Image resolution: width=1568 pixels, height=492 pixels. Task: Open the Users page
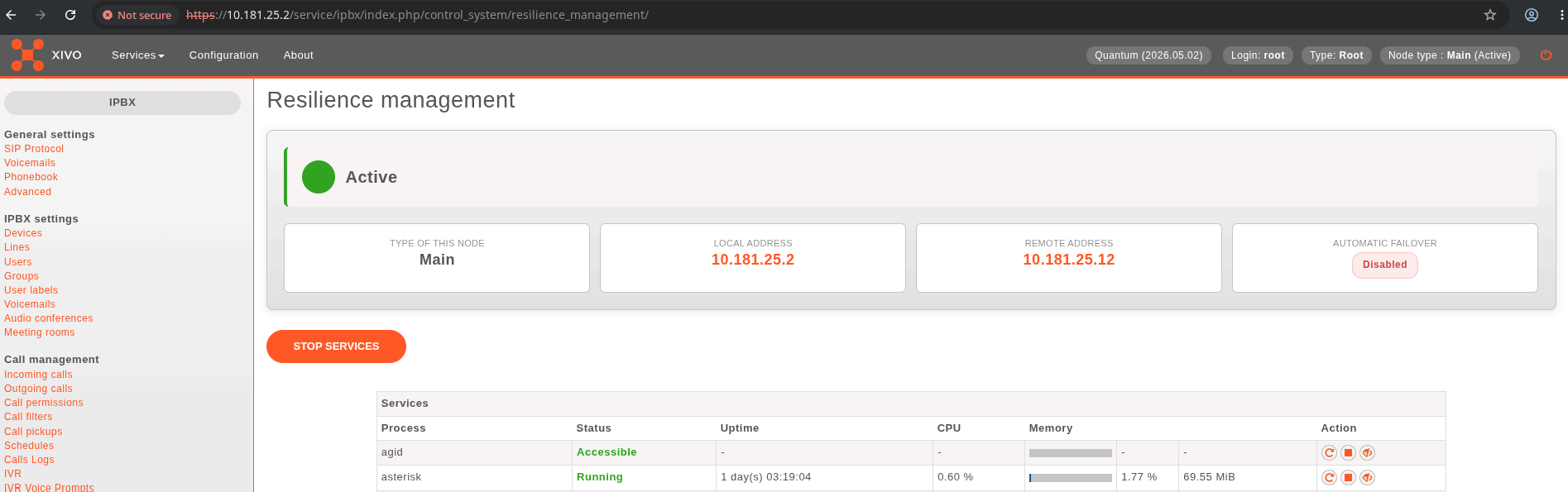coord(18,262)
